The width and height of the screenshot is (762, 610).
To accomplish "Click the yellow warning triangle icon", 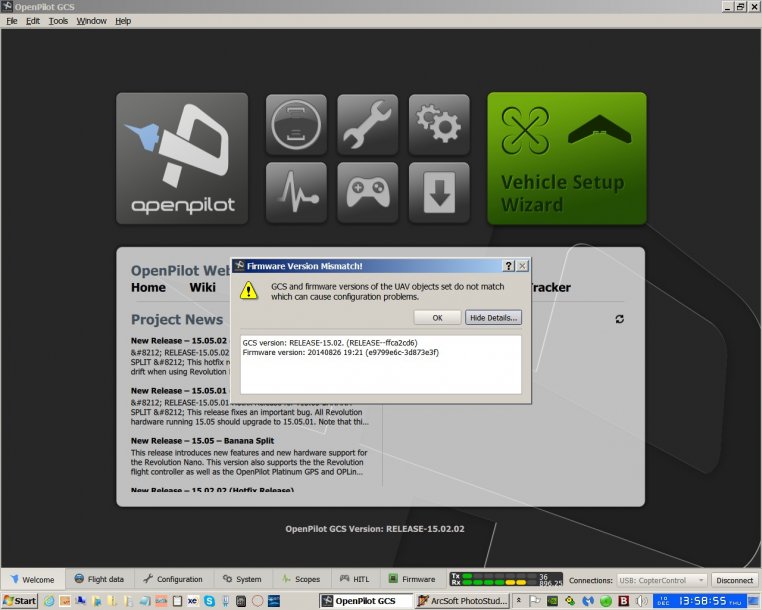I will [249, 291].
